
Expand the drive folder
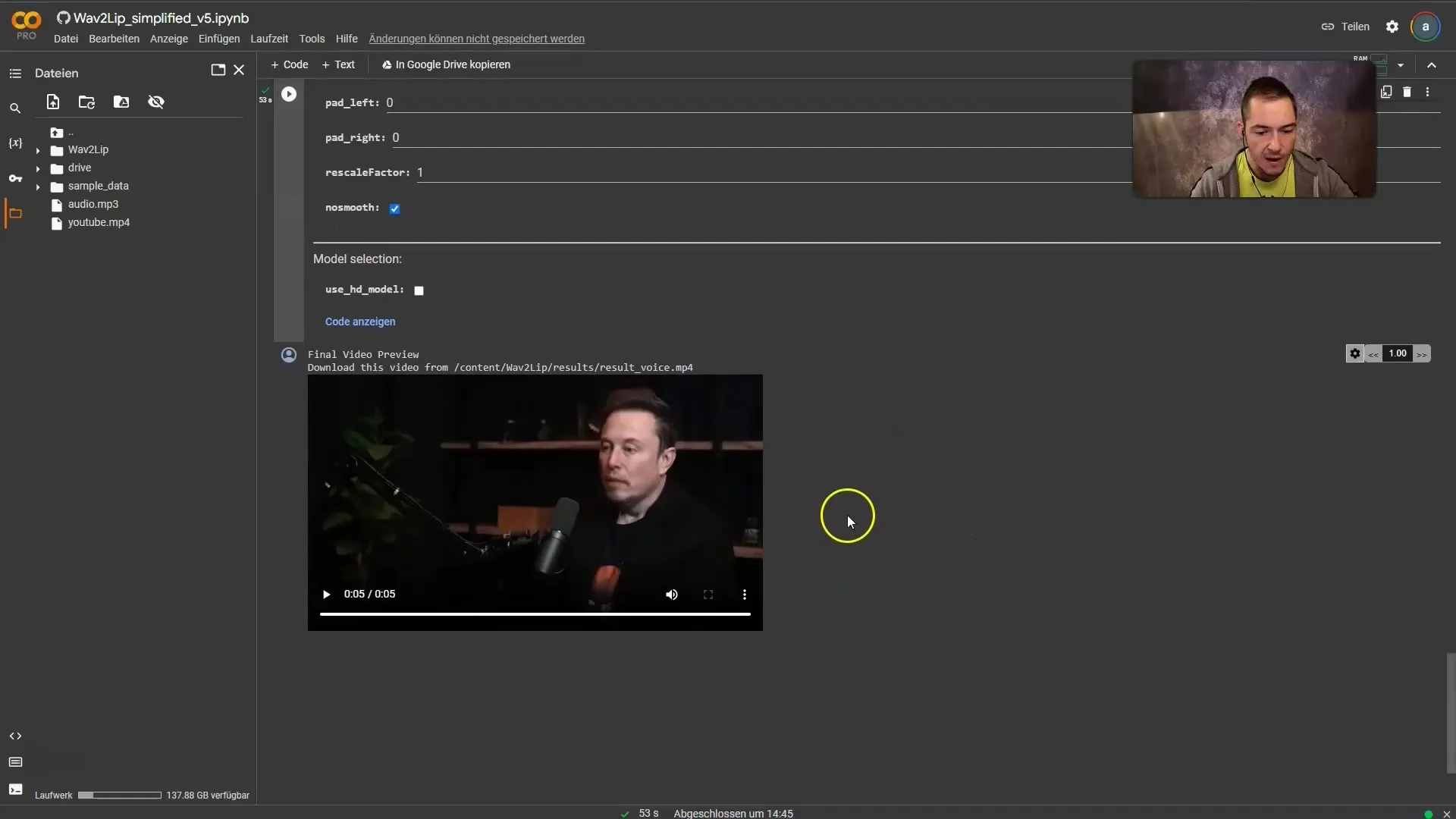coord(38,168)
